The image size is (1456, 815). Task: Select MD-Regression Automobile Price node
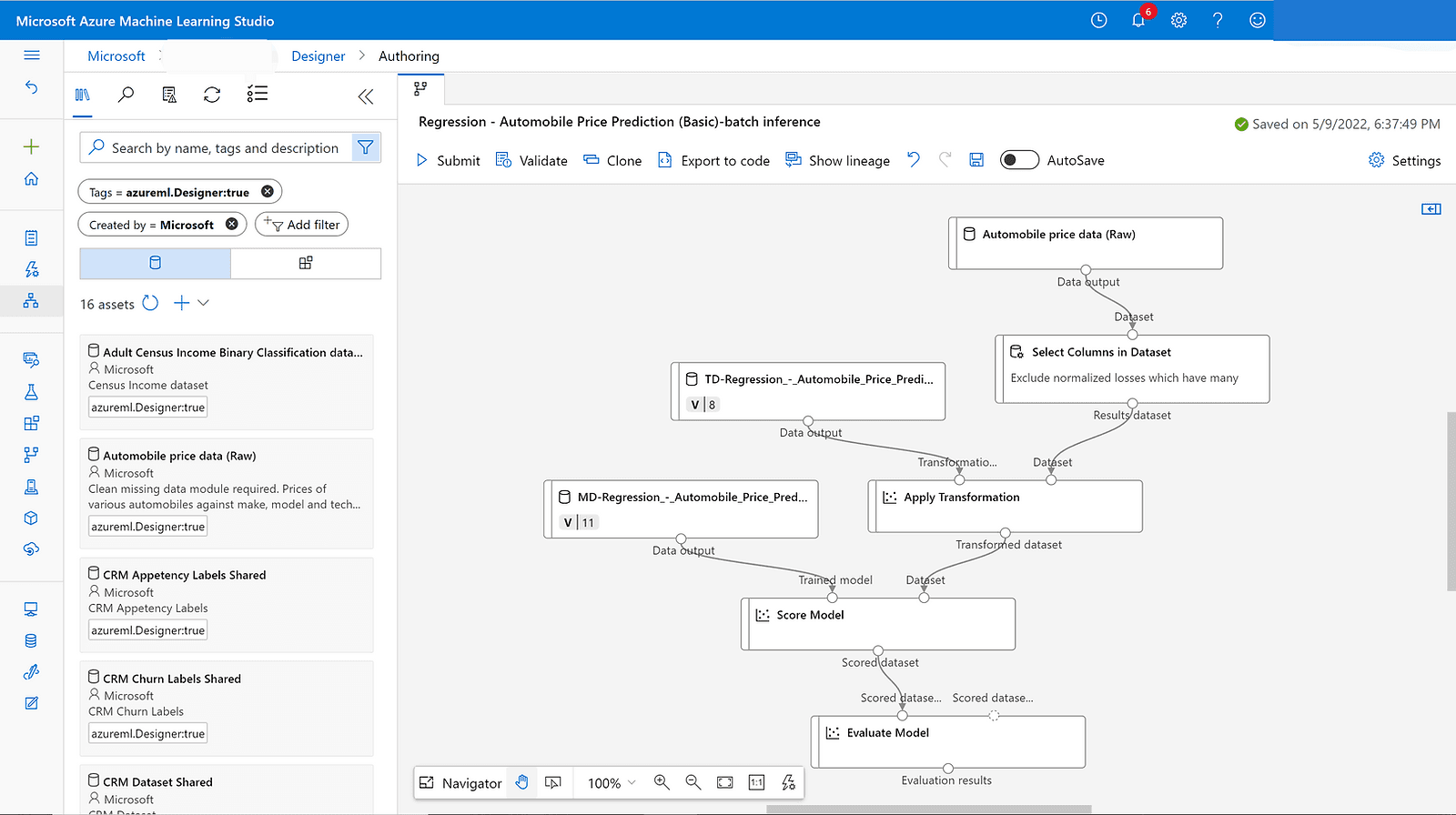click(681, 509)
